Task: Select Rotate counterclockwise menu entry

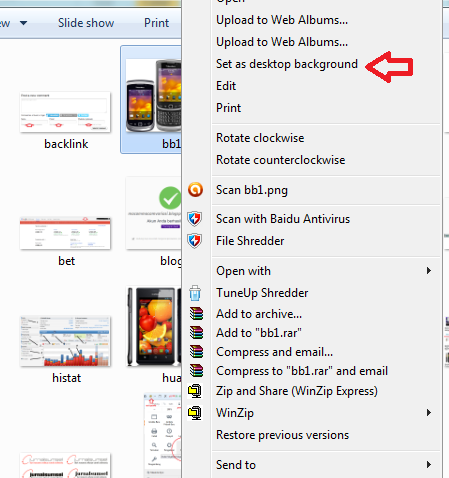Action: [280, 160]
